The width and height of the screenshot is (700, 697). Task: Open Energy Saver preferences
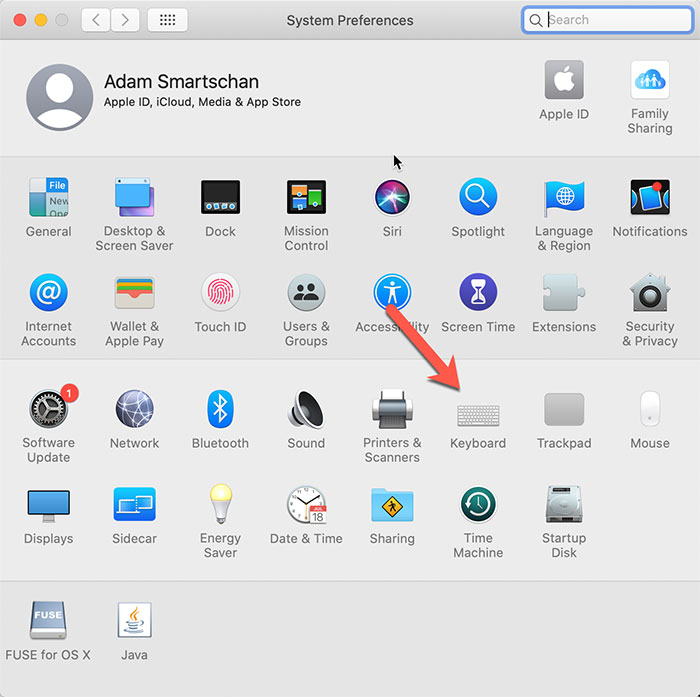click(220, 504)
